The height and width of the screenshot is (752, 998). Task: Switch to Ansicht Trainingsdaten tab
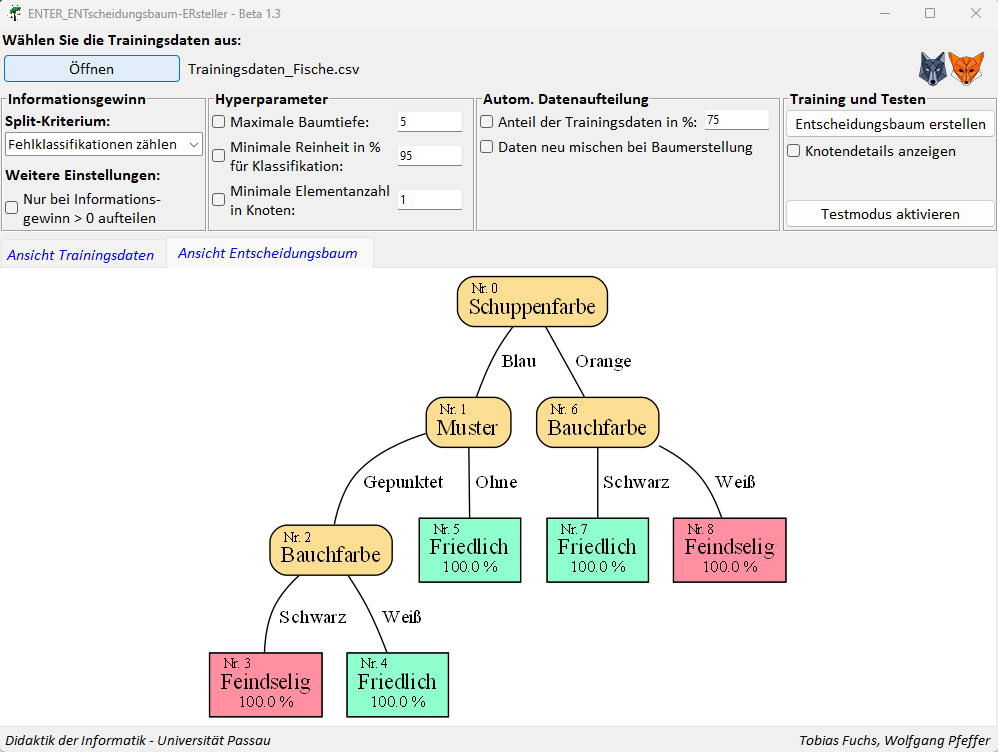click(x=81, y=255)
